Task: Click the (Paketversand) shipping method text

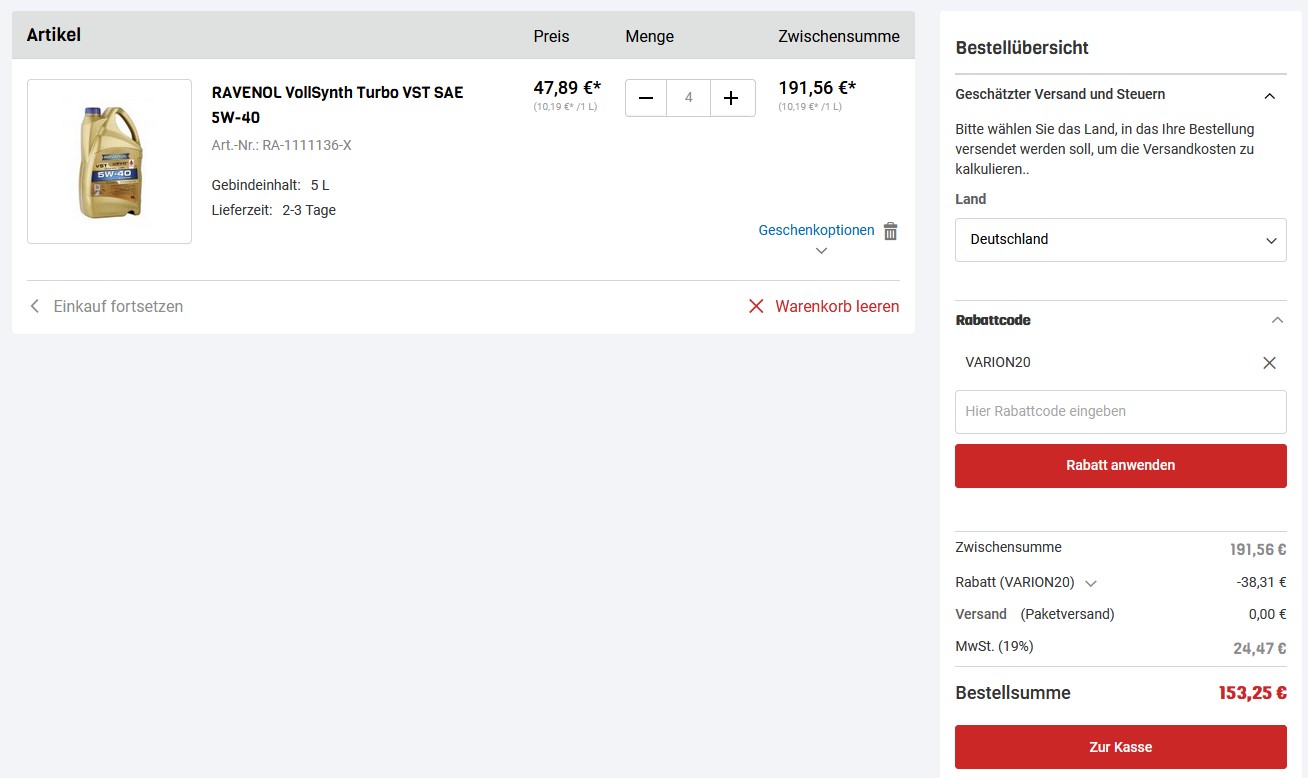Action: point(1067,614)
